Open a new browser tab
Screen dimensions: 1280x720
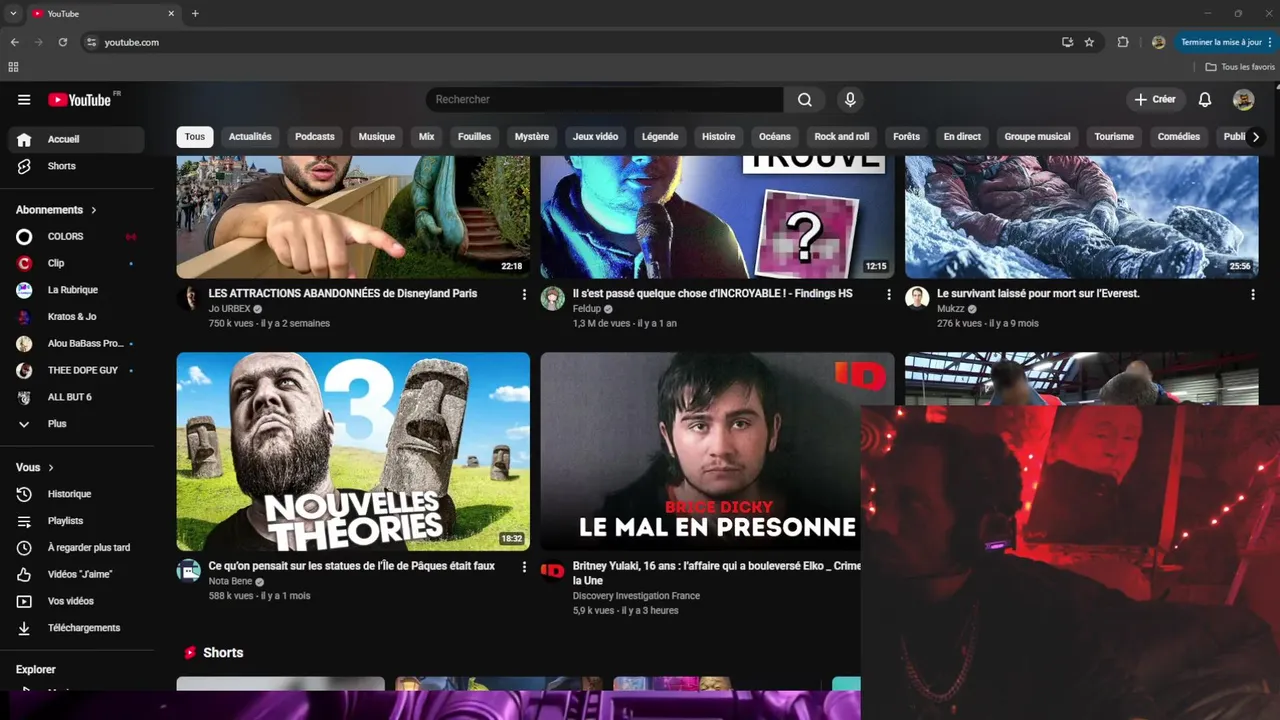pos(195,14)
